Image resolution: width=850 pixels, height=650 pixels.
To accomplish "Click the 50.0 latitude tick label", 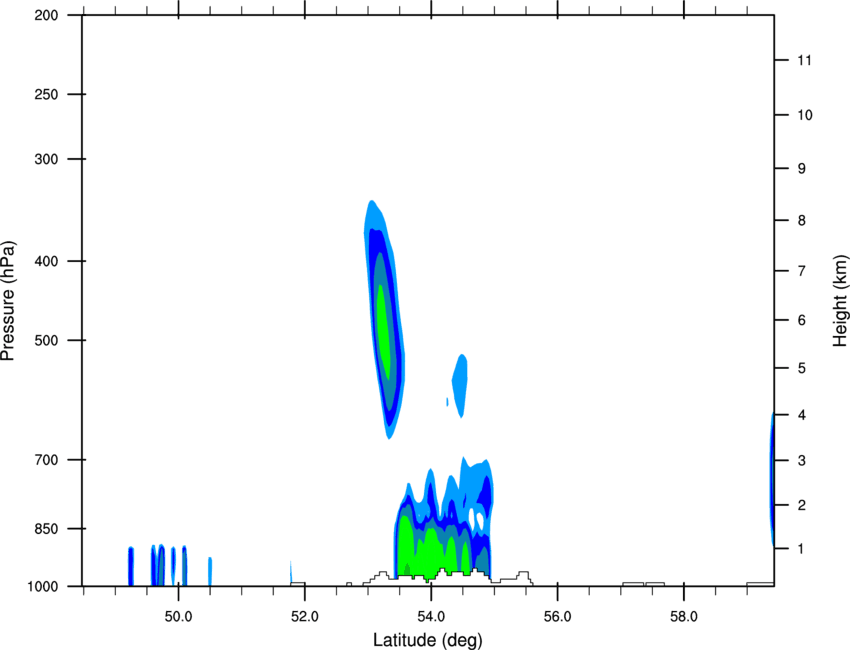I will pos(178,617).
